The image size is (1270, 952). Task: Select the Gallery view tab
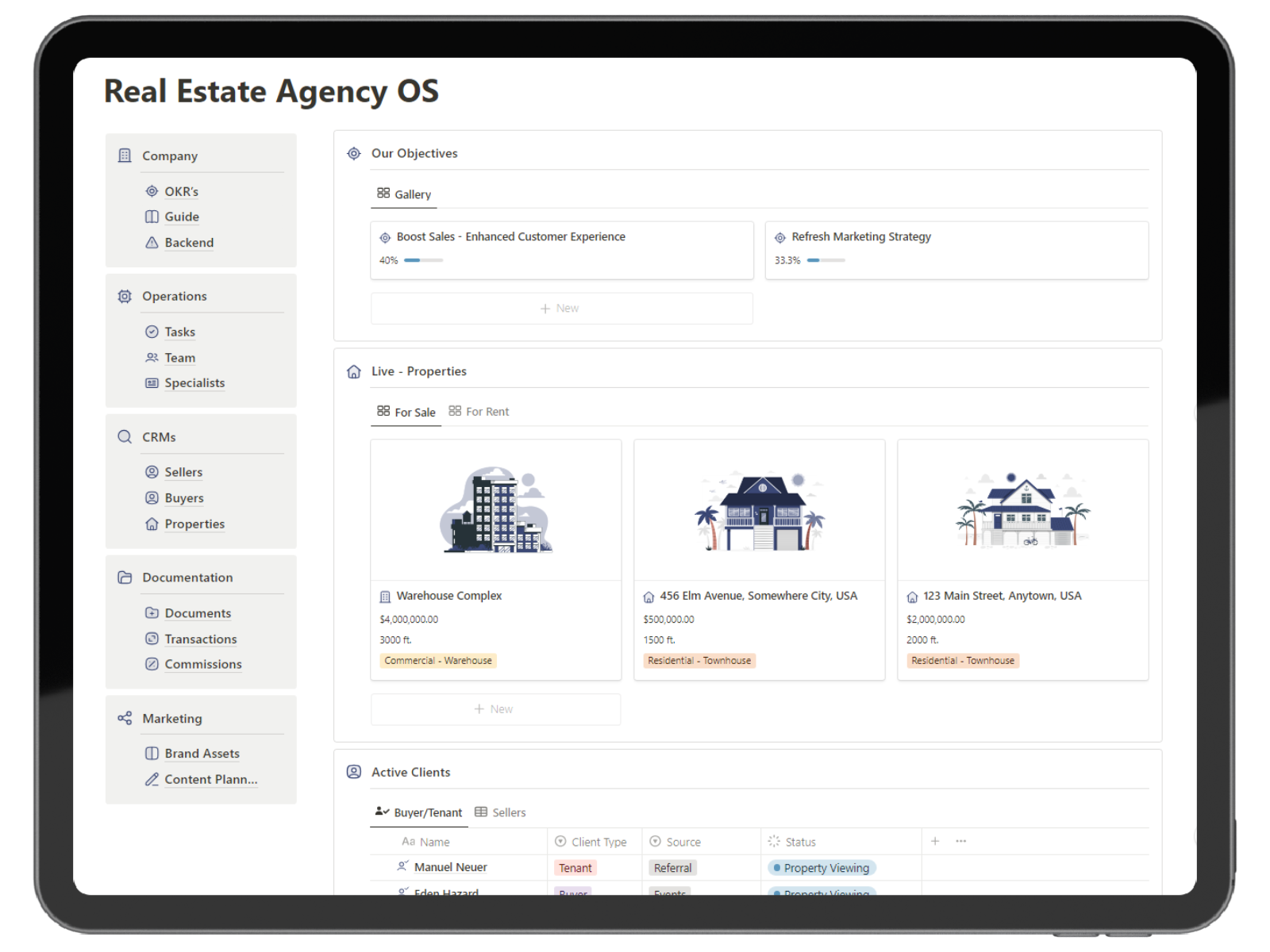pyautogui.click(x=404, y=194)
